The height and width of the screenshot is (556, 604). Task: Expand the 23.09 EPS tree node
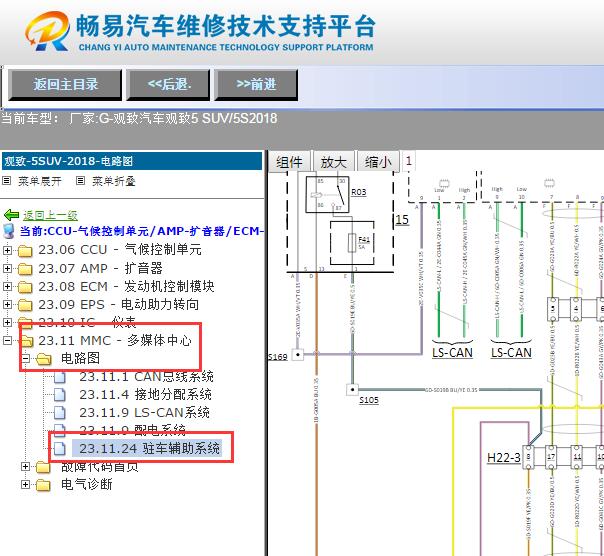coord(7,304)
